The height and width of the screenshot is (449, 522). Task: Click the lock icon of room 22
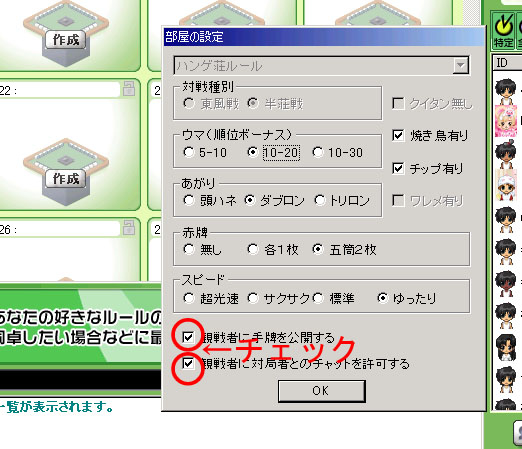click(129, 89)
